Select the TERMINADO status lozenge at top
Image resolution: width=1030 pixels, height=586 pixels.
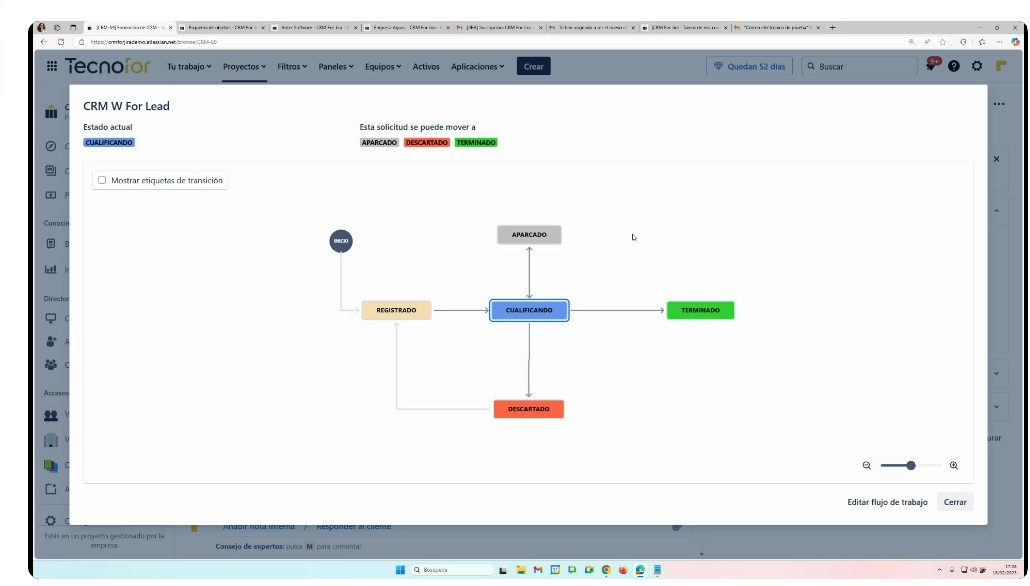click(x=476, y=143)
